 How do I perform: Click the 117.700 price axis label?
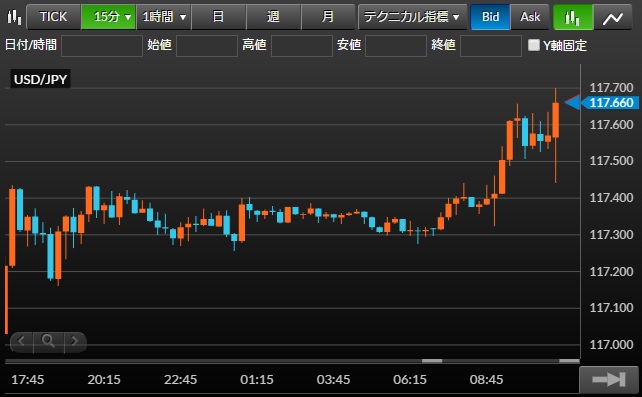click(611, 88)
